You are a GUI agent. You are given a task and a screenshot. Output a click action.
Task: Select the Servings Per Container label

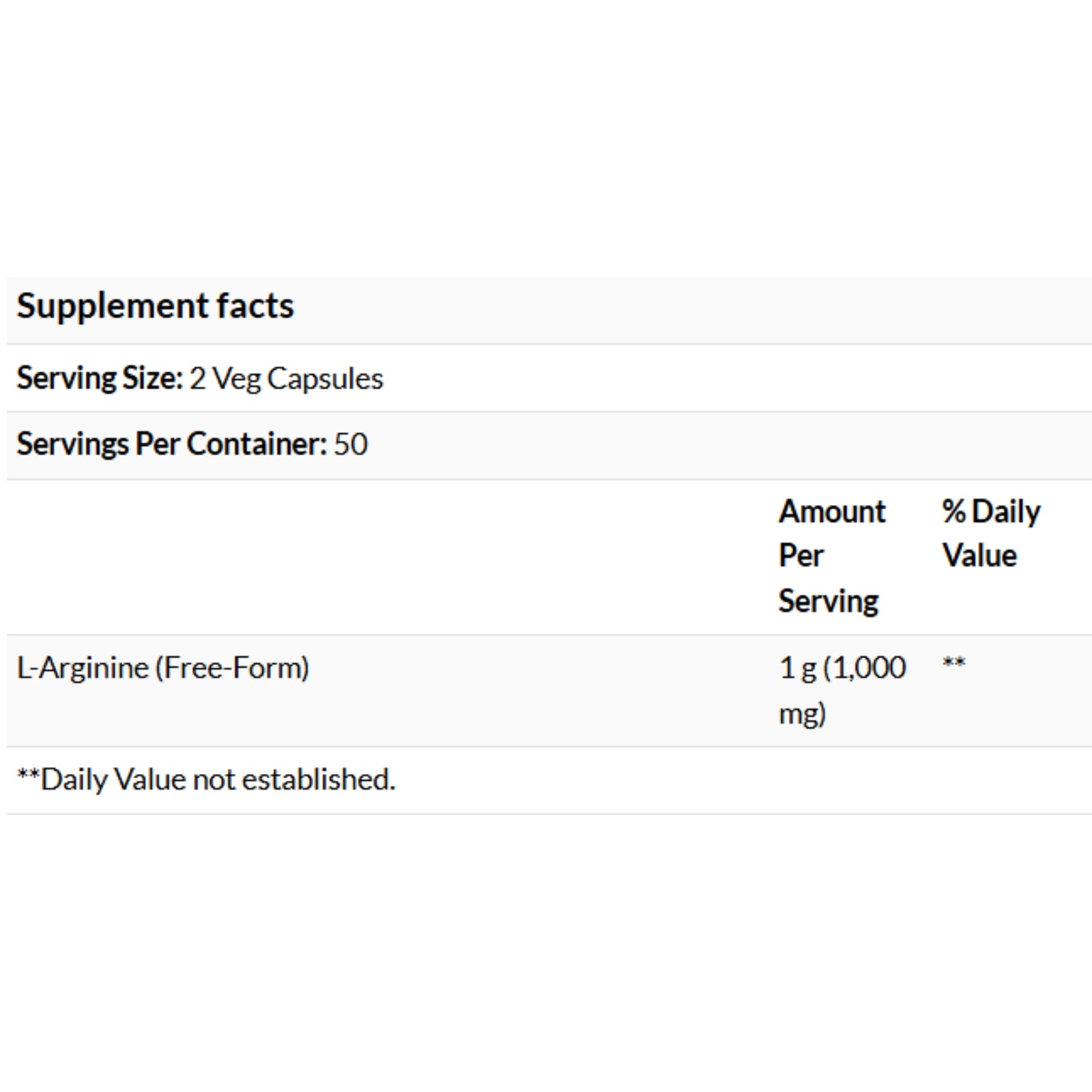pos(172,444)
